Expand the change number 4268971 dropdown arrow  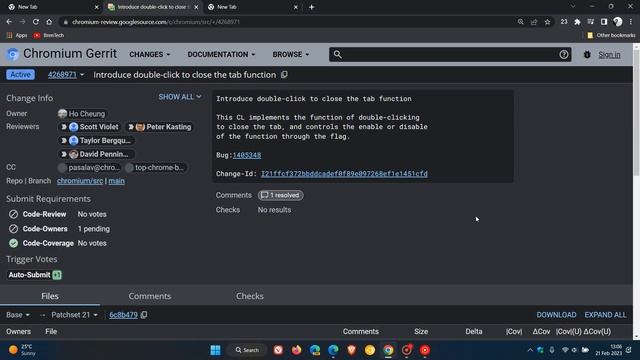[82, 75]
